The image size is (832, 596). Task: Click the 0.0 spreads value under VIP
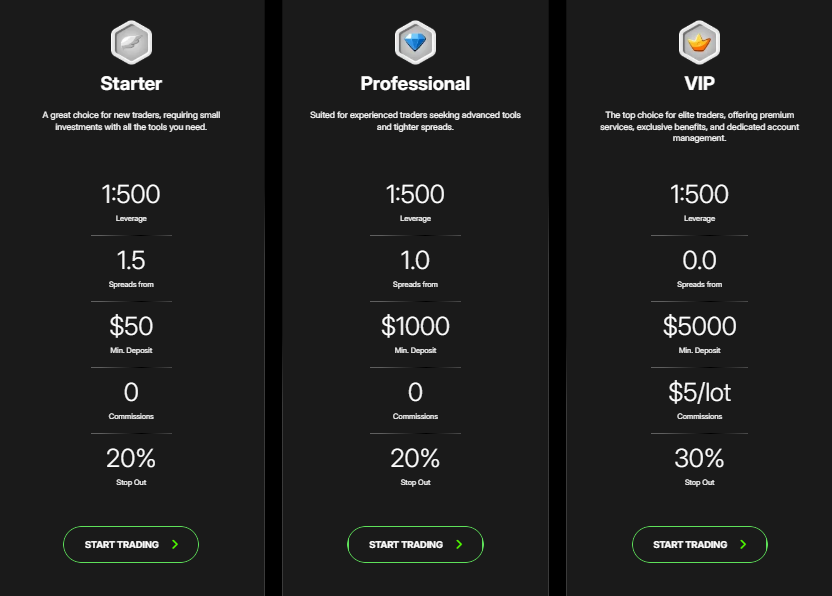tap(699, 260)
